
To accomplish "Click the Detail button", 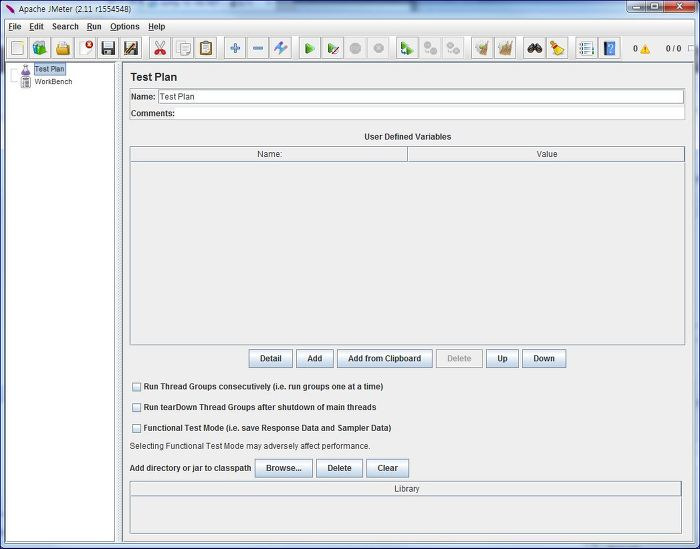I will 271,358.
